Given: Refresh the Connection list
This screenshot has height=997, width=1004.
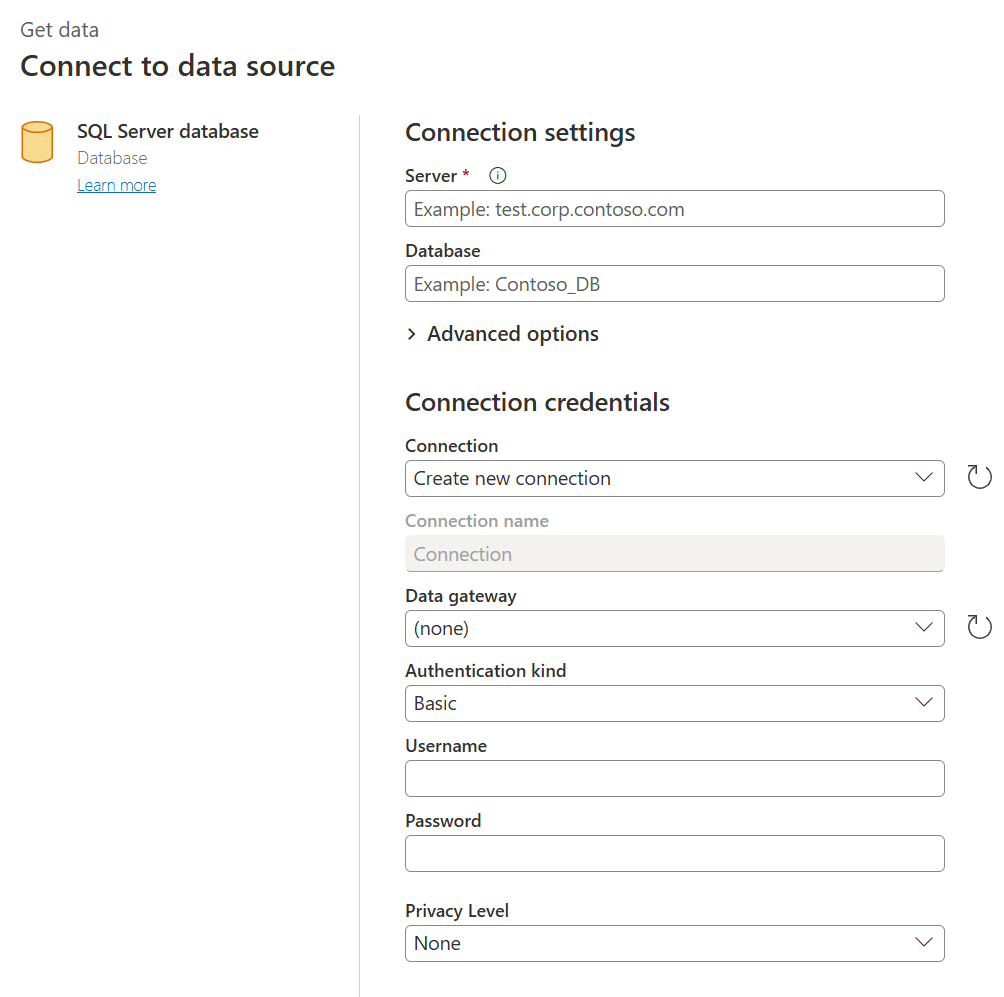Looking at the screenshot, I should 979,477.
